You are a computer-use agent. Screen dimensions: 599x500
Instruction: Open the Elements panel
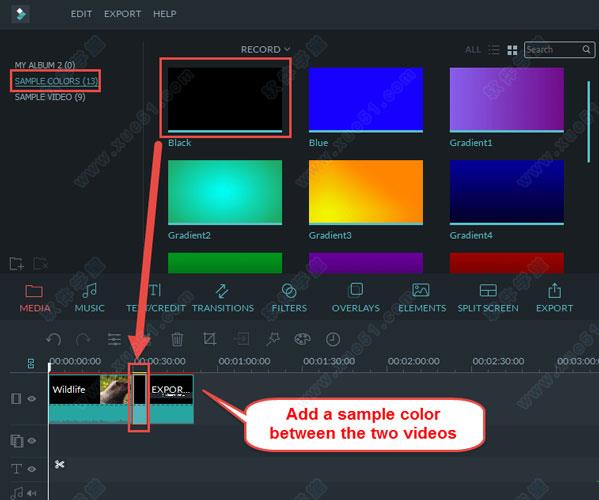(422, 297)
